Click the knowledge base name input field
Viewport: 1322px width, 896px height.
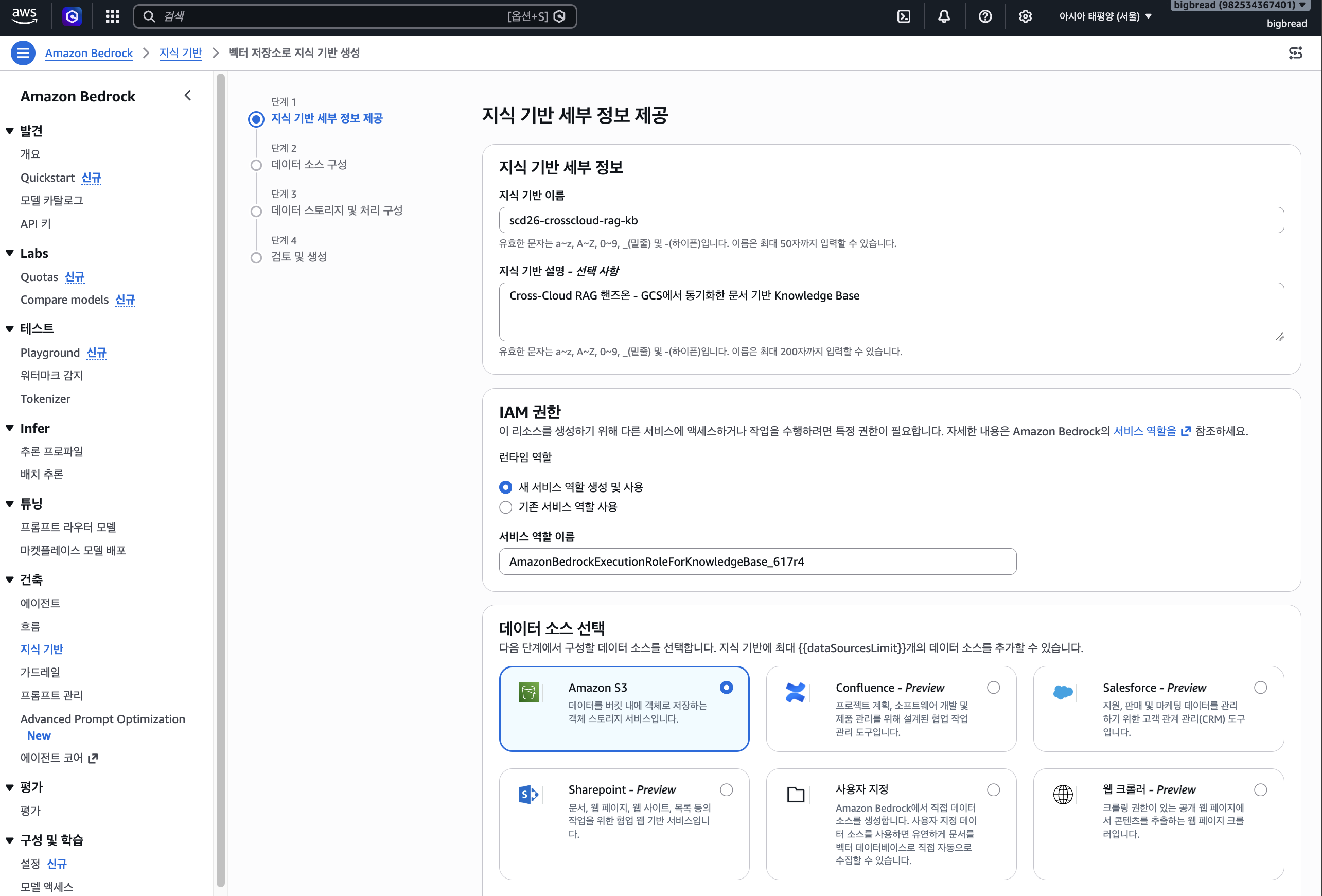(x=891, y=220)
